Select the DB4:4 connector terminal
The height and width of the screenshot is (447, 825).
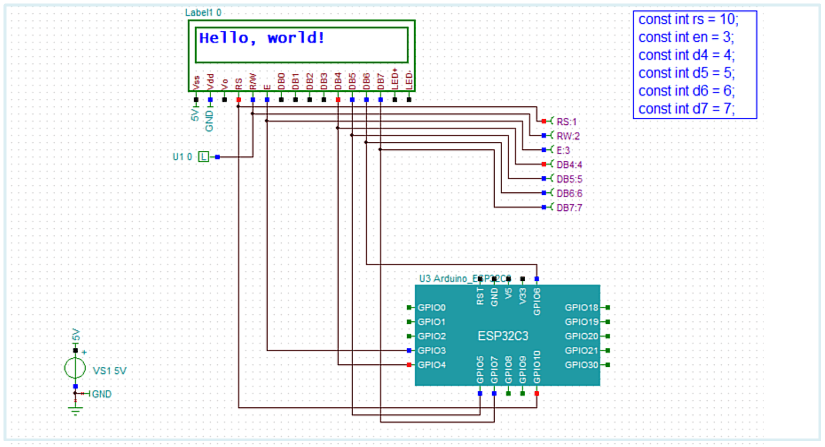[545, 164]
